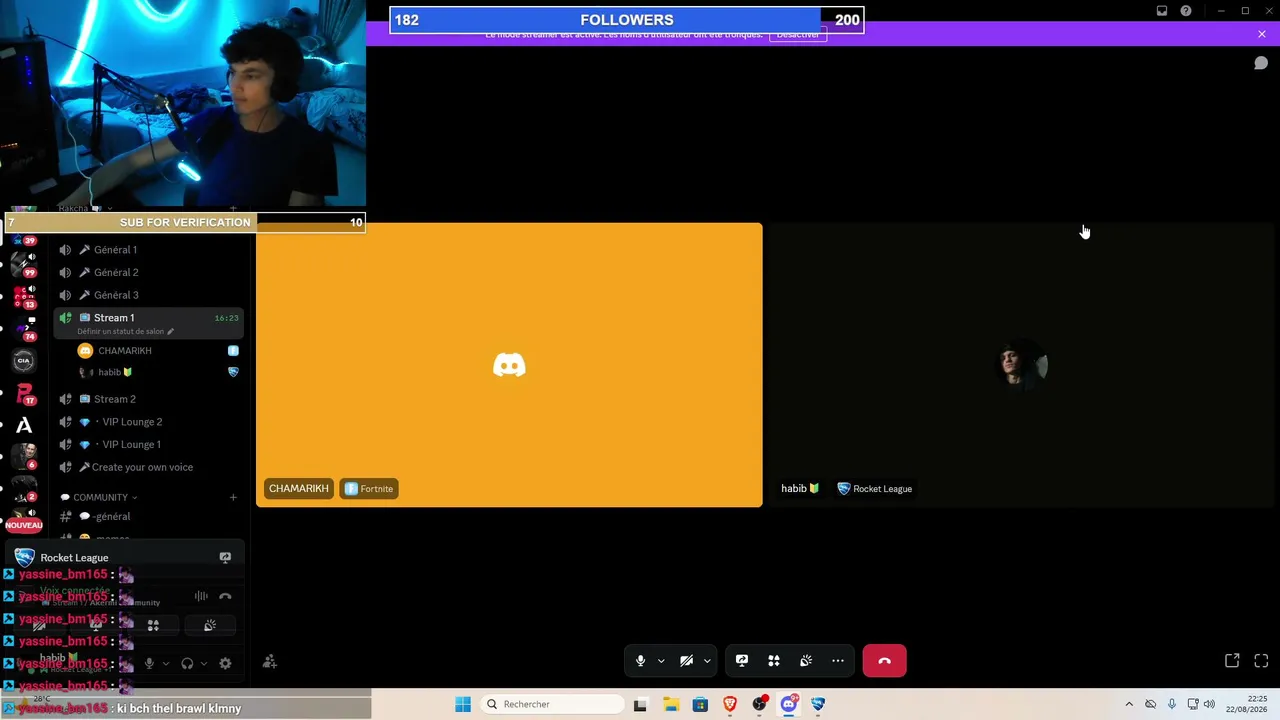Screen dimensions: 1280x720
Task: Open the server with 99 notifications
Action: pyautogui.click(x=24, y=265)
